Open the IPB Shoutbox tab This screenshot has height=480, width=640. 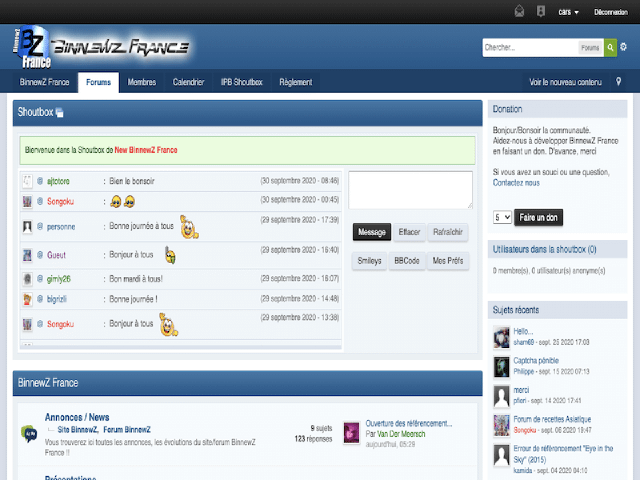point(242,82)
